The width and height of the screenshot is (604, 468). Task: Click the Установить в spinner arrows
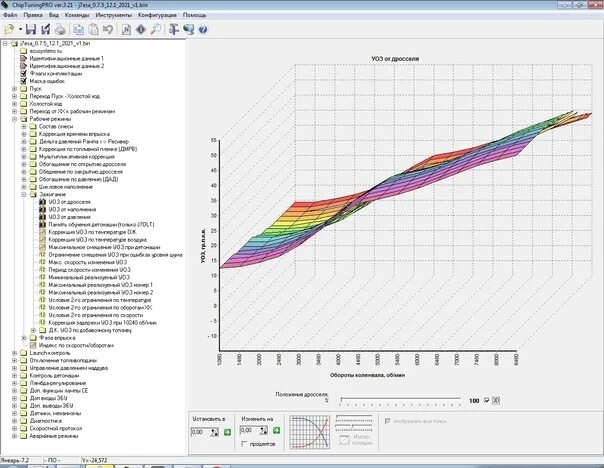click(215, 432)
